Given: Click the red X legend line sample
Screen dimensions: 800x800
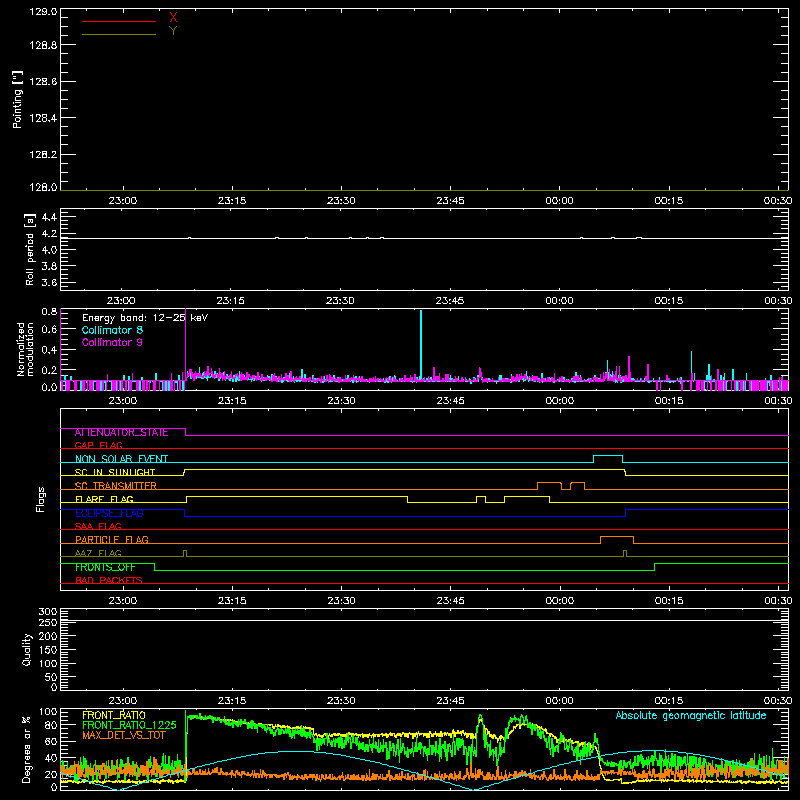Looking at the screenshot, I should 119,21.
